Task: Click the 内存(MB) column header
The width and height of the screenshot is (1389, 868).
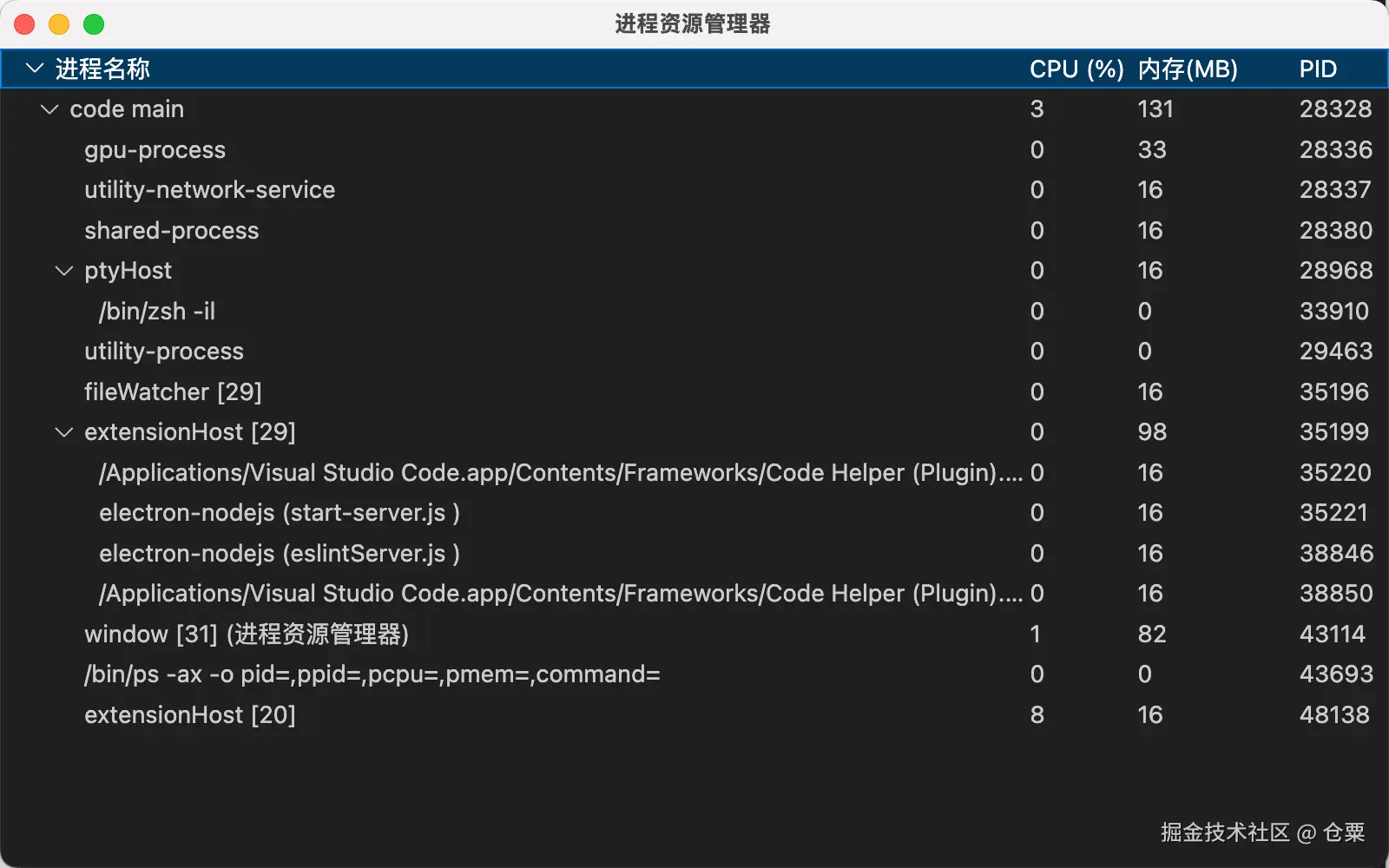Action: coord(1188,69)
